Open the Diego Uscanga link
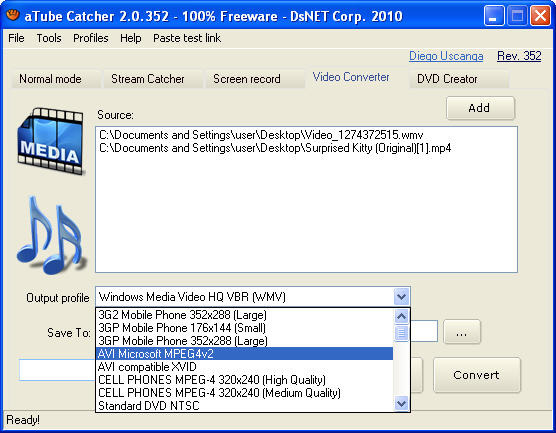The image size is (556, 433). [x=446, y=56]
